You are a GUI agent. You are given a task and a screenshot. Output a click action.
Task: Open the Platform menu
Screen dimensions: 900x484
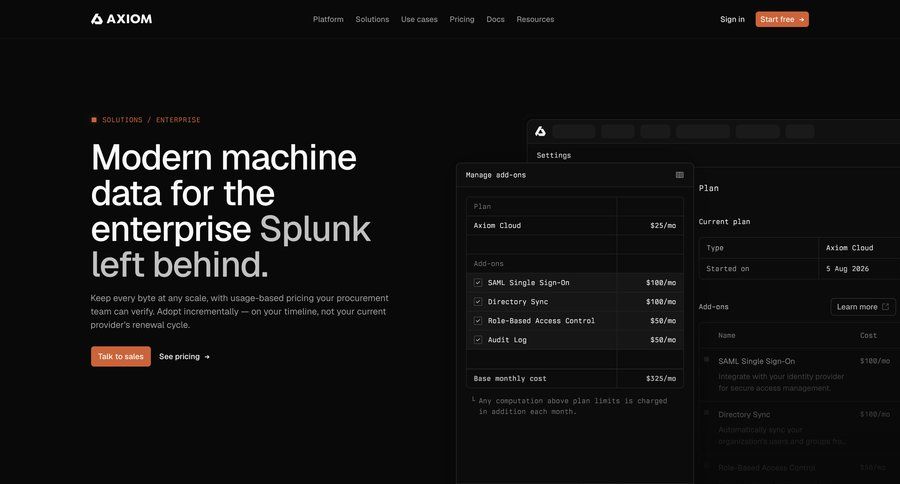328,19
